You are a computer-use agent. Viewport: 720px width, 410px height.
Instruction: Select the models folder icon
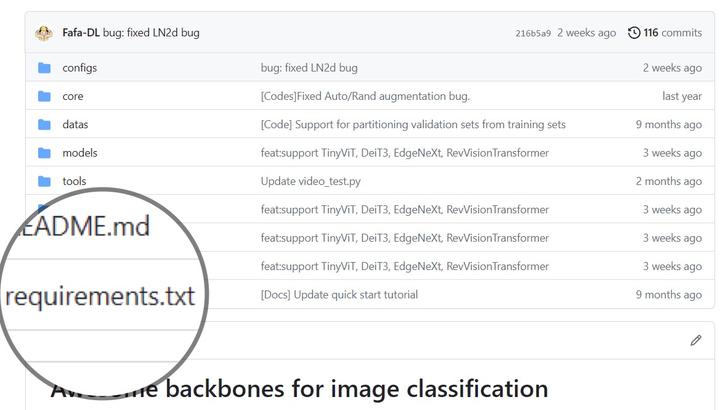[x=44, y=153]
